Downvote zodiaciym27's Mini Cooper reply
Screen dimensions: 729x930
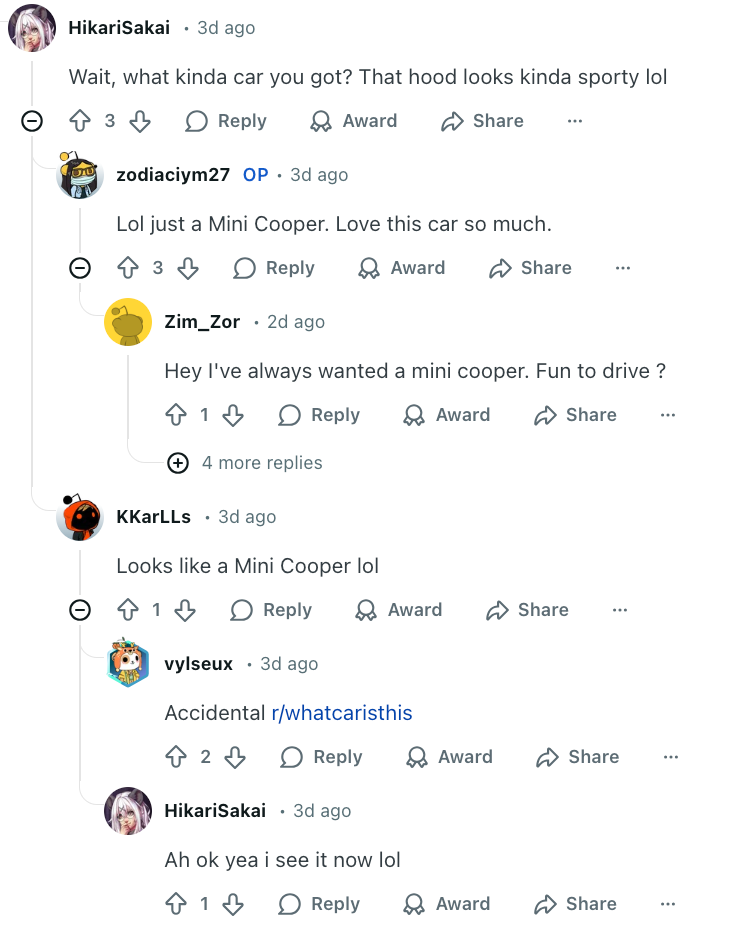point(187,268)
